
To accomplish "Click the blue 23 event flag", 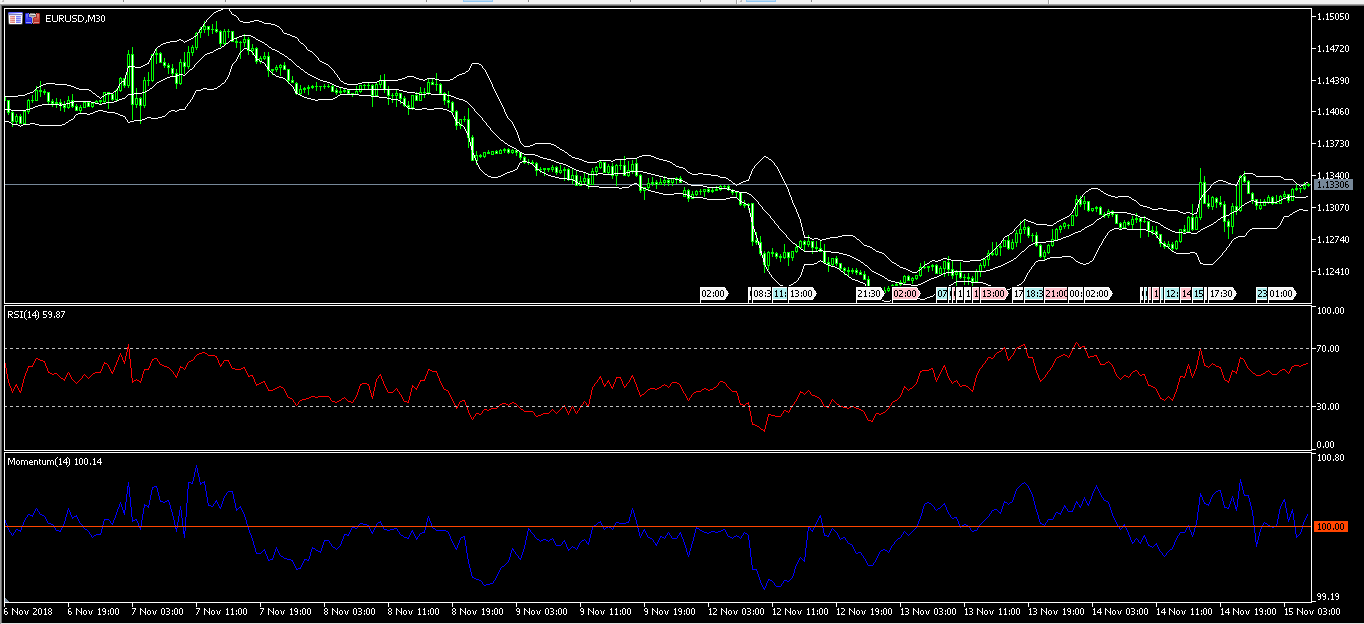I will pyautogui.click(x=1262, y=294).
